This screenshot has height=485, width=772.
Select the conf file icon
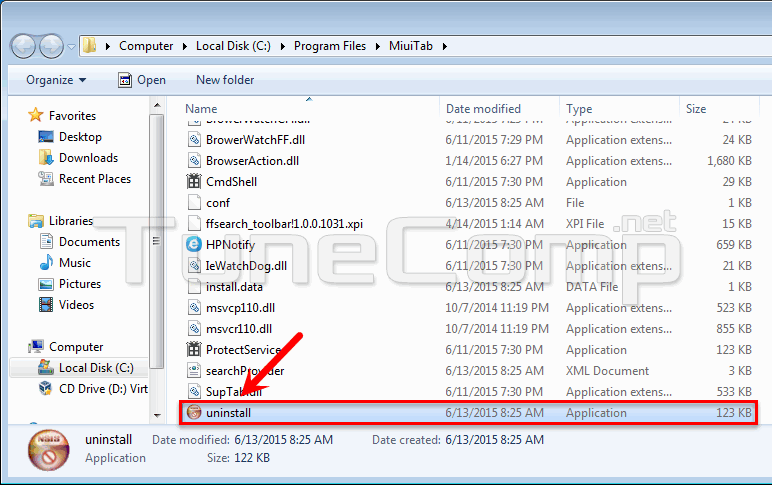[194, 203]
